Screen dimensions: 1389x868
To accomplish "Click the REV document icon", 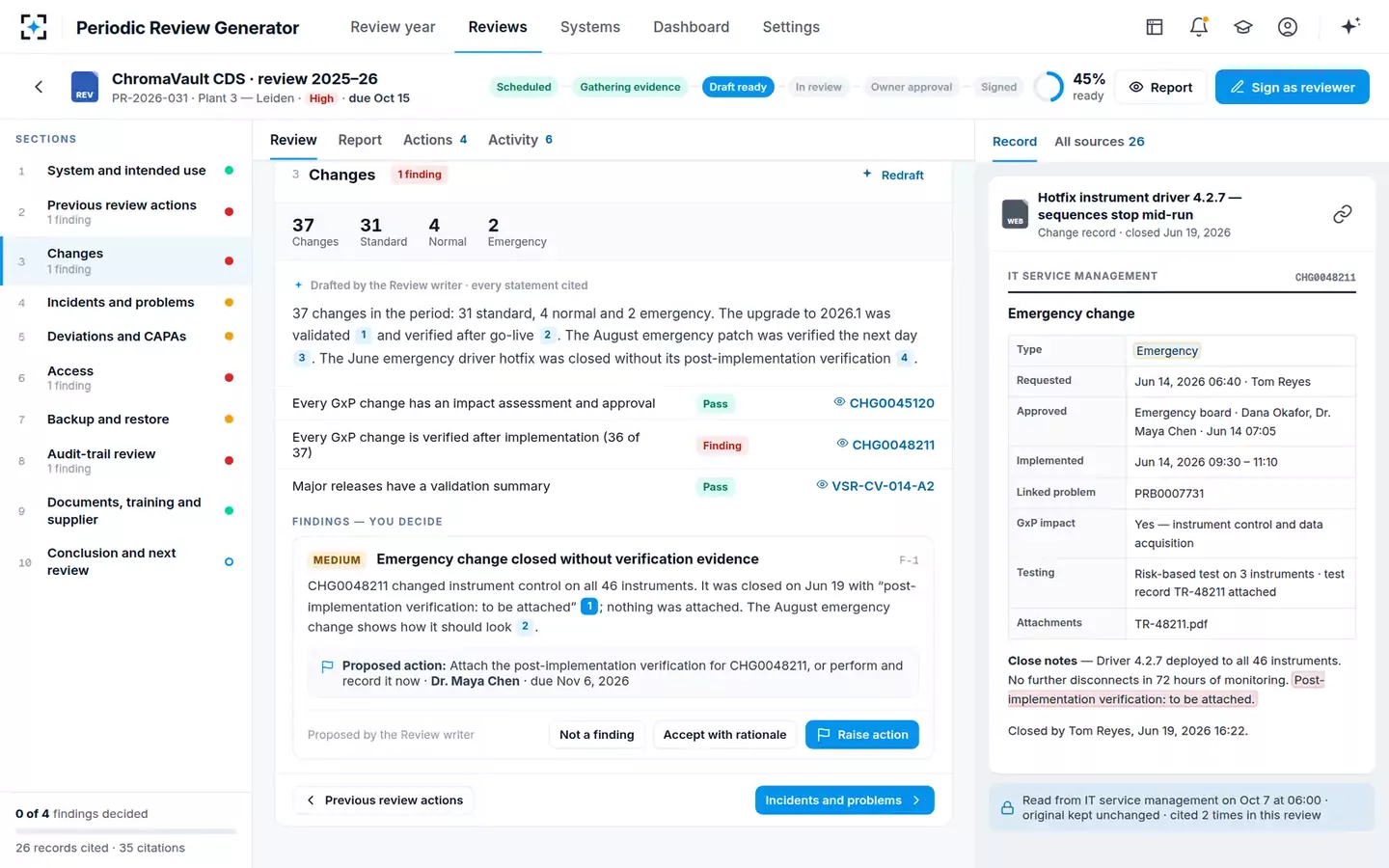I will tap(85, 87).
